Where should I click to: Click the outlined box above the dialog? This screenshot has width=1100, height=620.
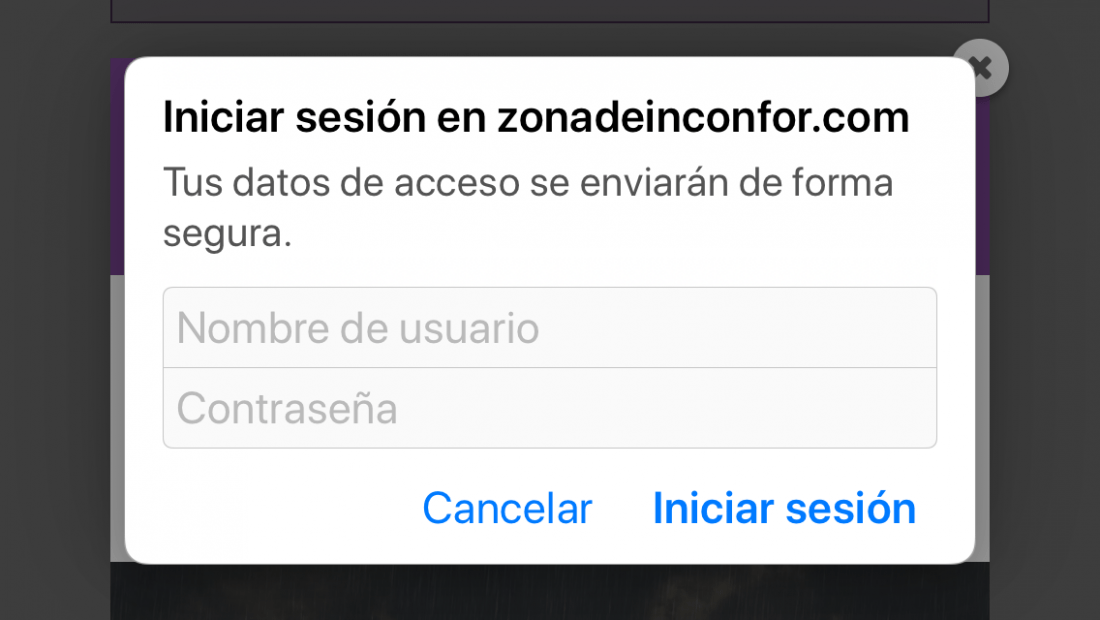coord(550,11)
